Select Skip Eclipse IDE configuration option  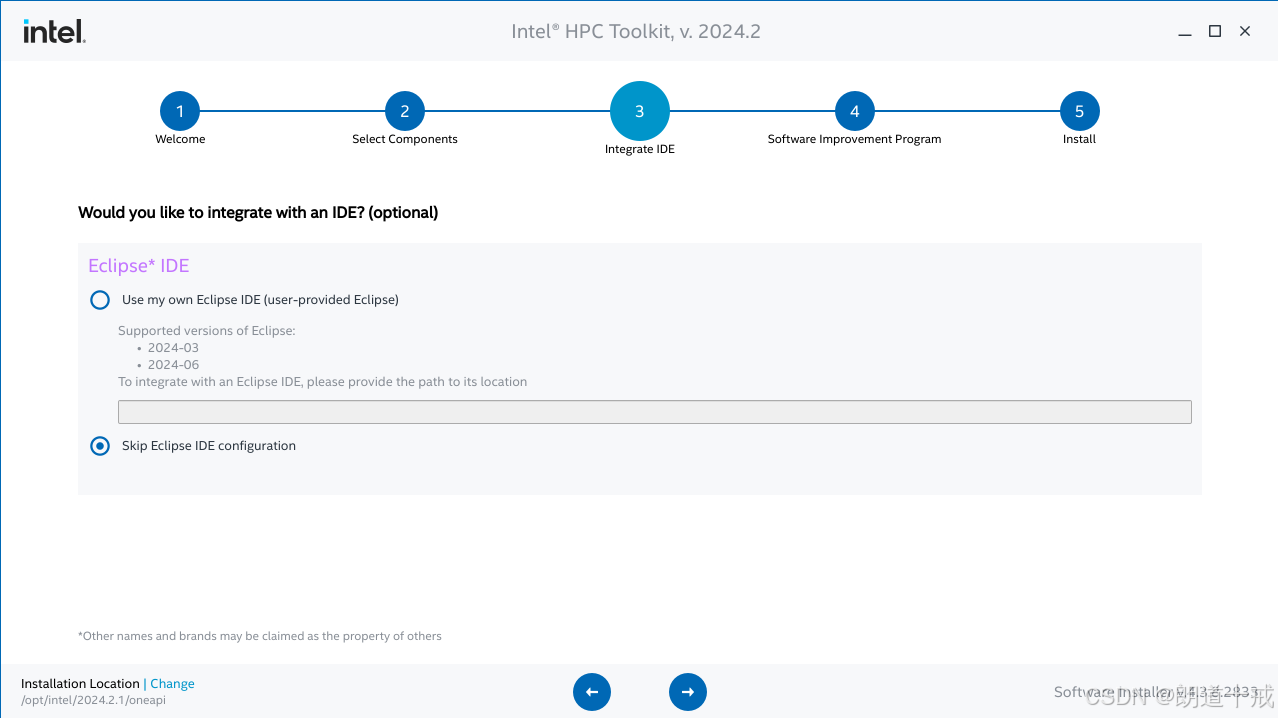coord(100,446)
